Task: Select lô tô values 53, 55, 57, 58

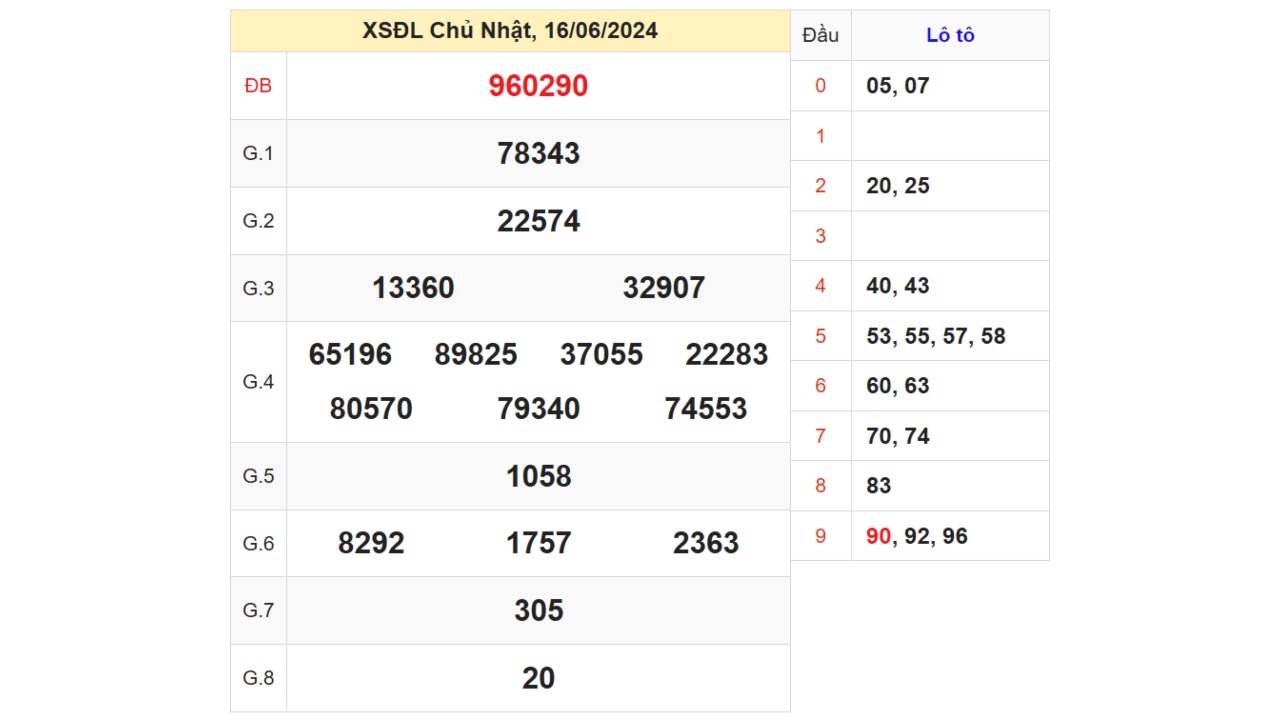Action: [935, 336]
